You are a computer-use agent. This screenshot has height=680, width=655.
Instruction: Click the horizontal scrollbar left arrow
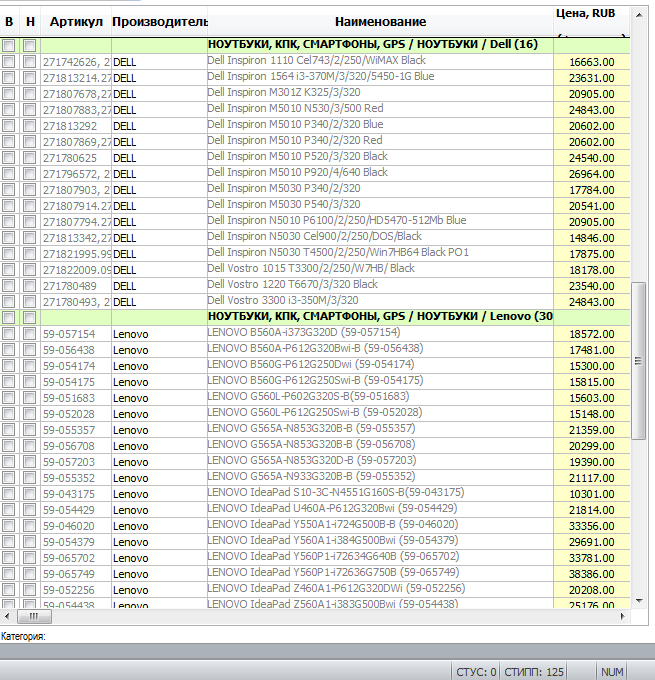(x=7, y=616)
